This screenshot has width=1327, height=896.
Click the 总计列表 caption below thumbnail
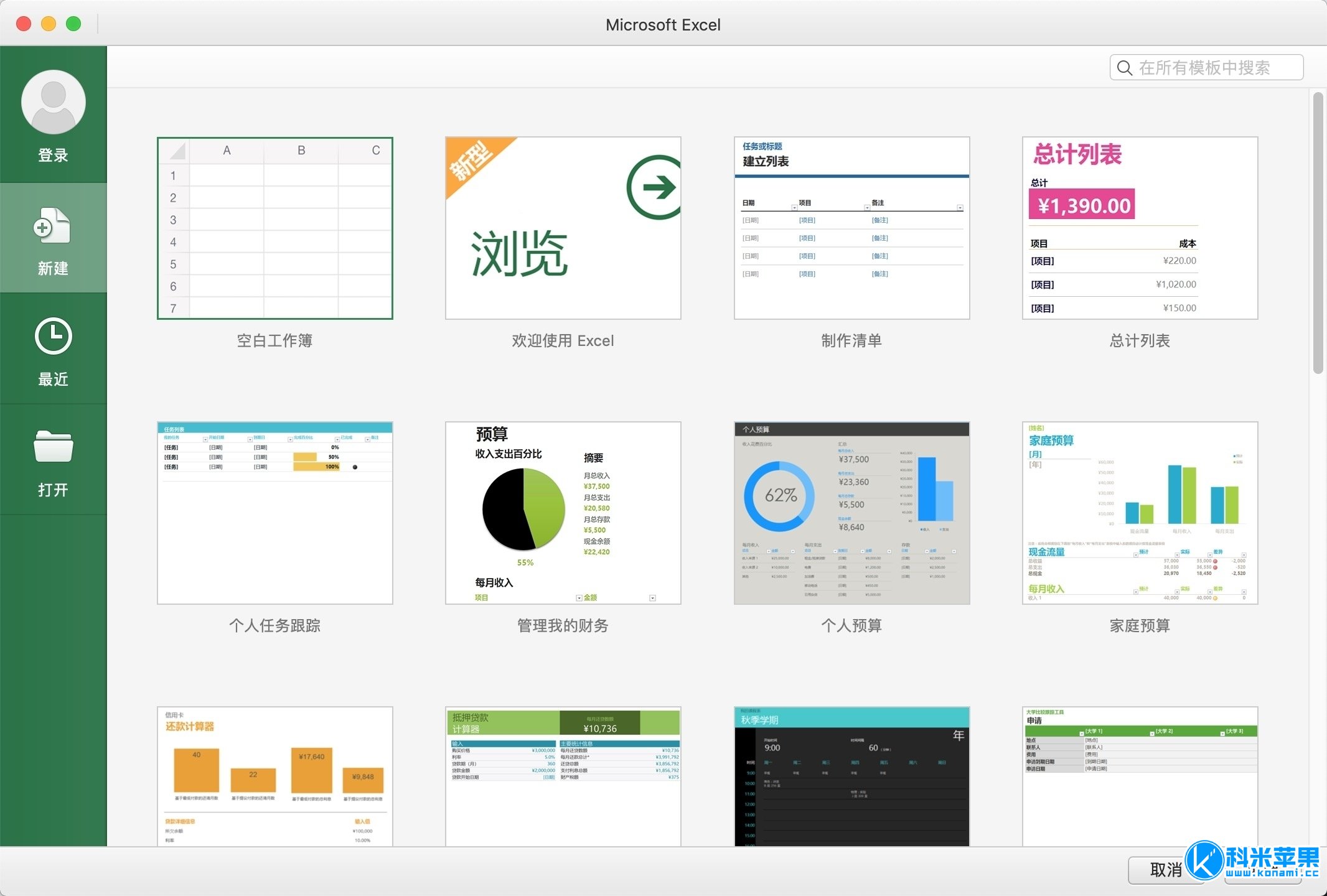click(x=1140, y=340)
